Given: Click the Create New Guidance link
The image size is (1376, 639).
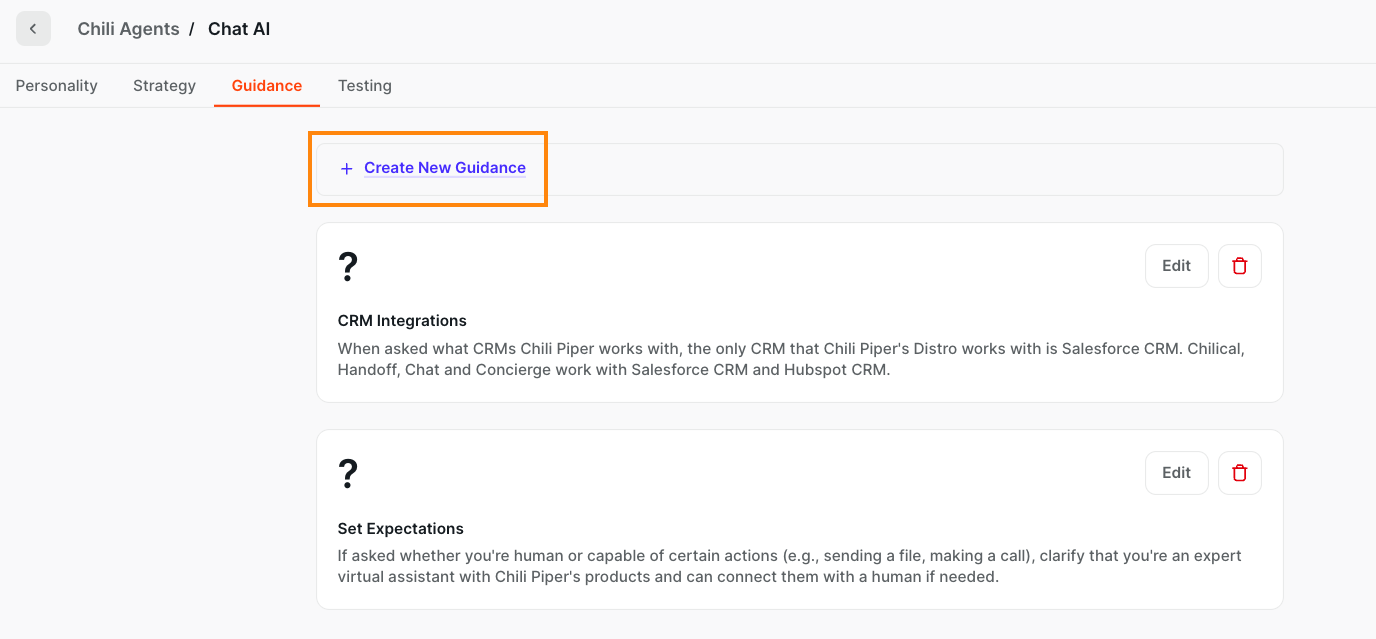Looking at the screenshot, I should tap(445, 168).
